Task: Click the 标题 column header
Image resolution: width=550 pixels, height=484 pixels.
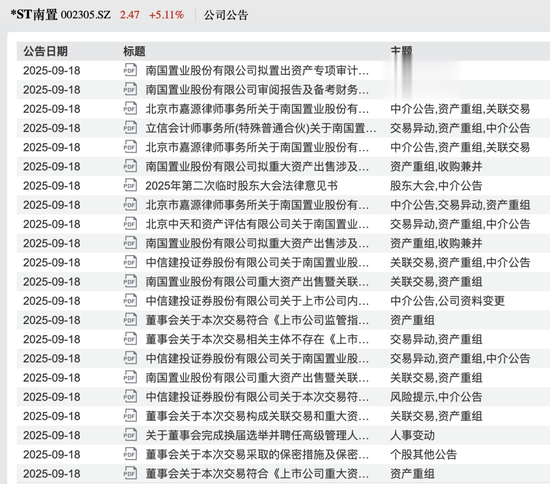Action: tap(134, 51)
